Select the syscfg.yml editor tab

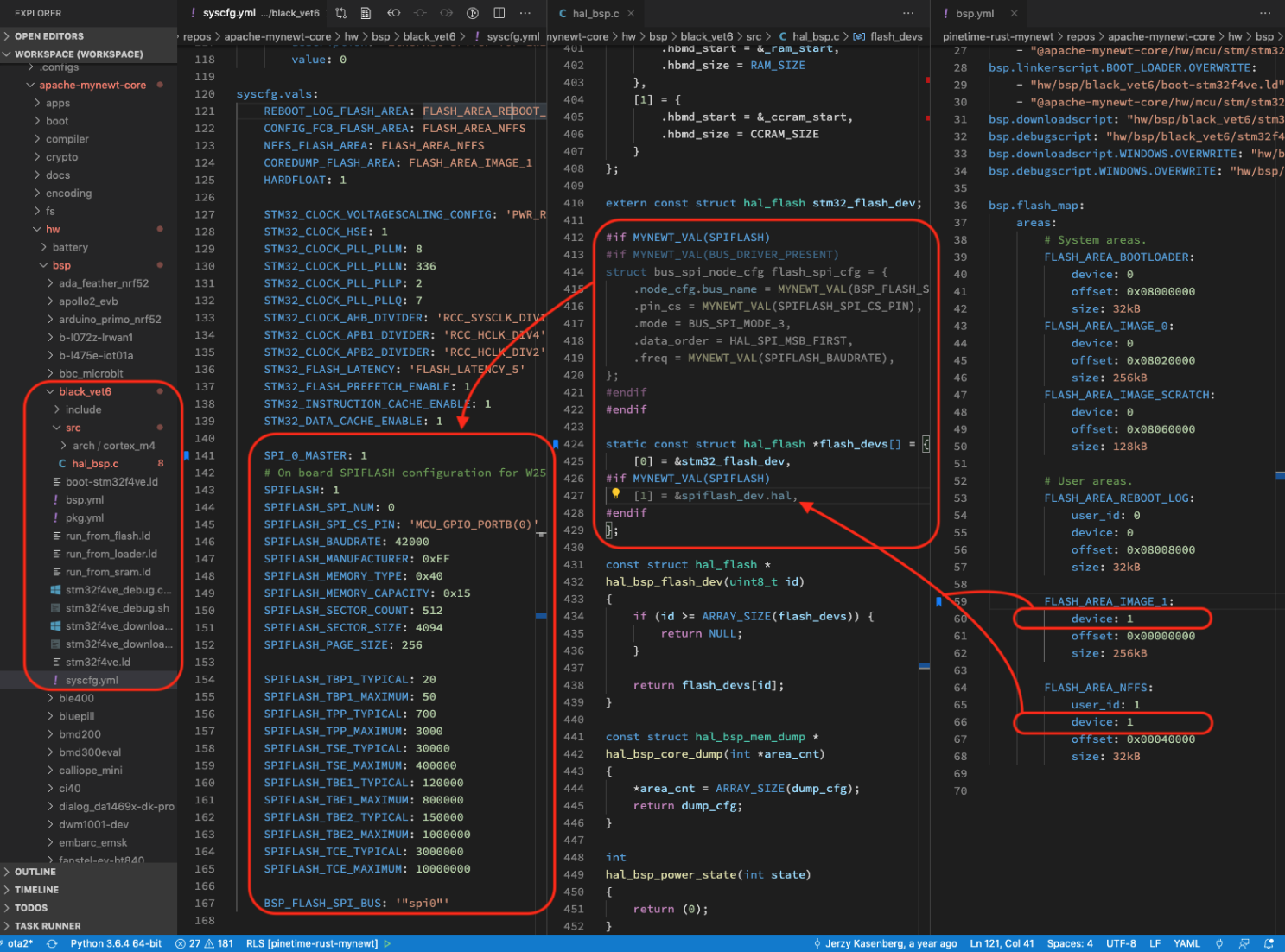pos(229,13)
